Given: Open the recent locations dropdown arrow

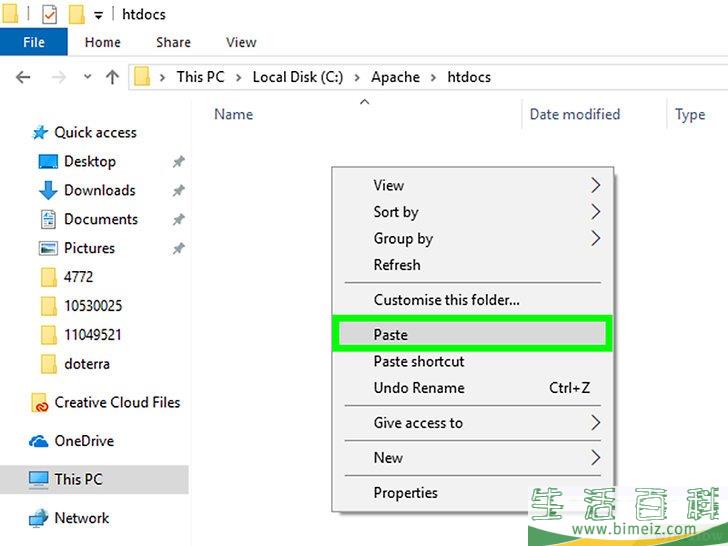Looking at the screenshot, I should (x=87, y=77).
